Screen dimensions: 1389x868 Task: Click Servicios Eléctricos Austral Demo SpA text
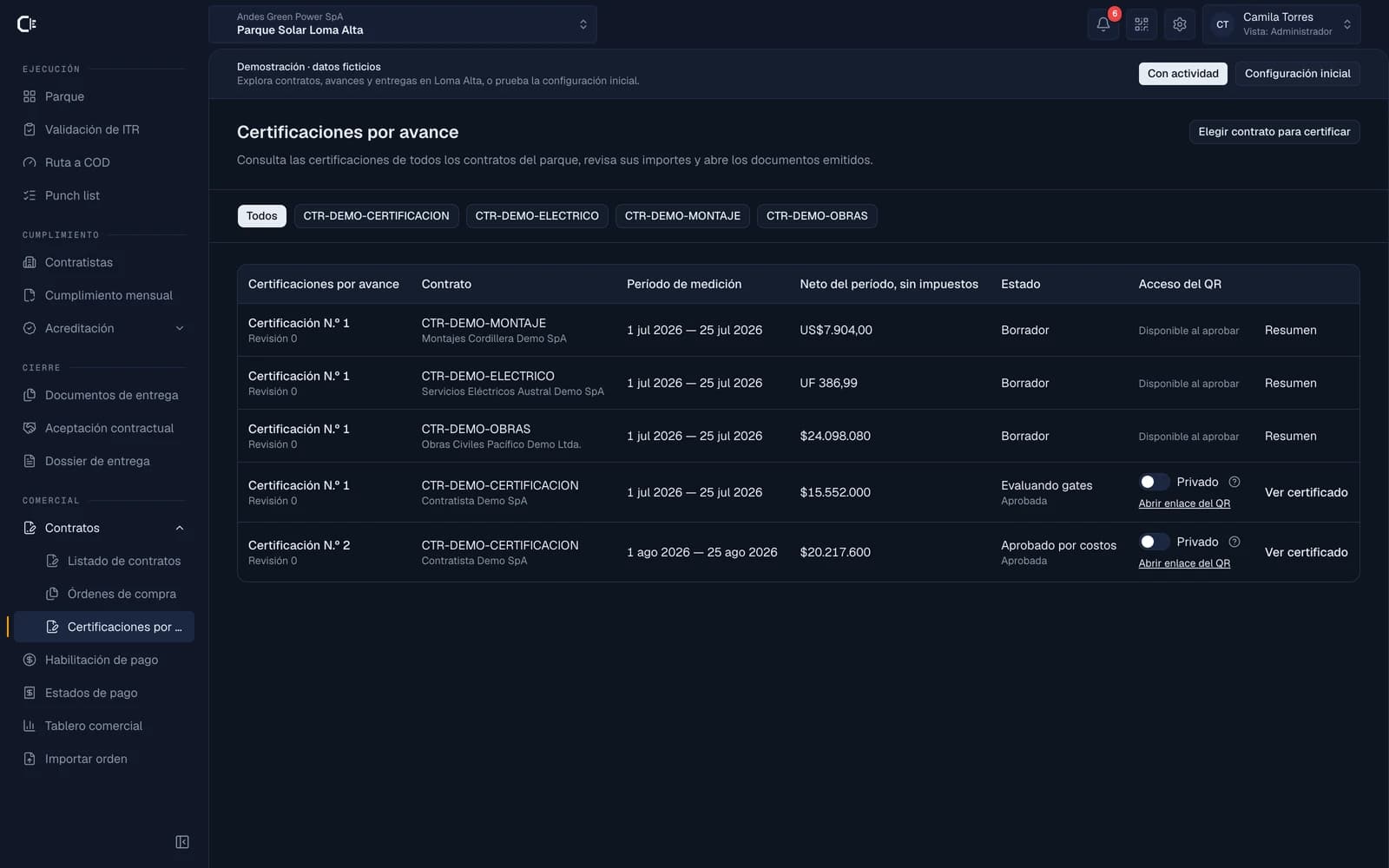512,391
